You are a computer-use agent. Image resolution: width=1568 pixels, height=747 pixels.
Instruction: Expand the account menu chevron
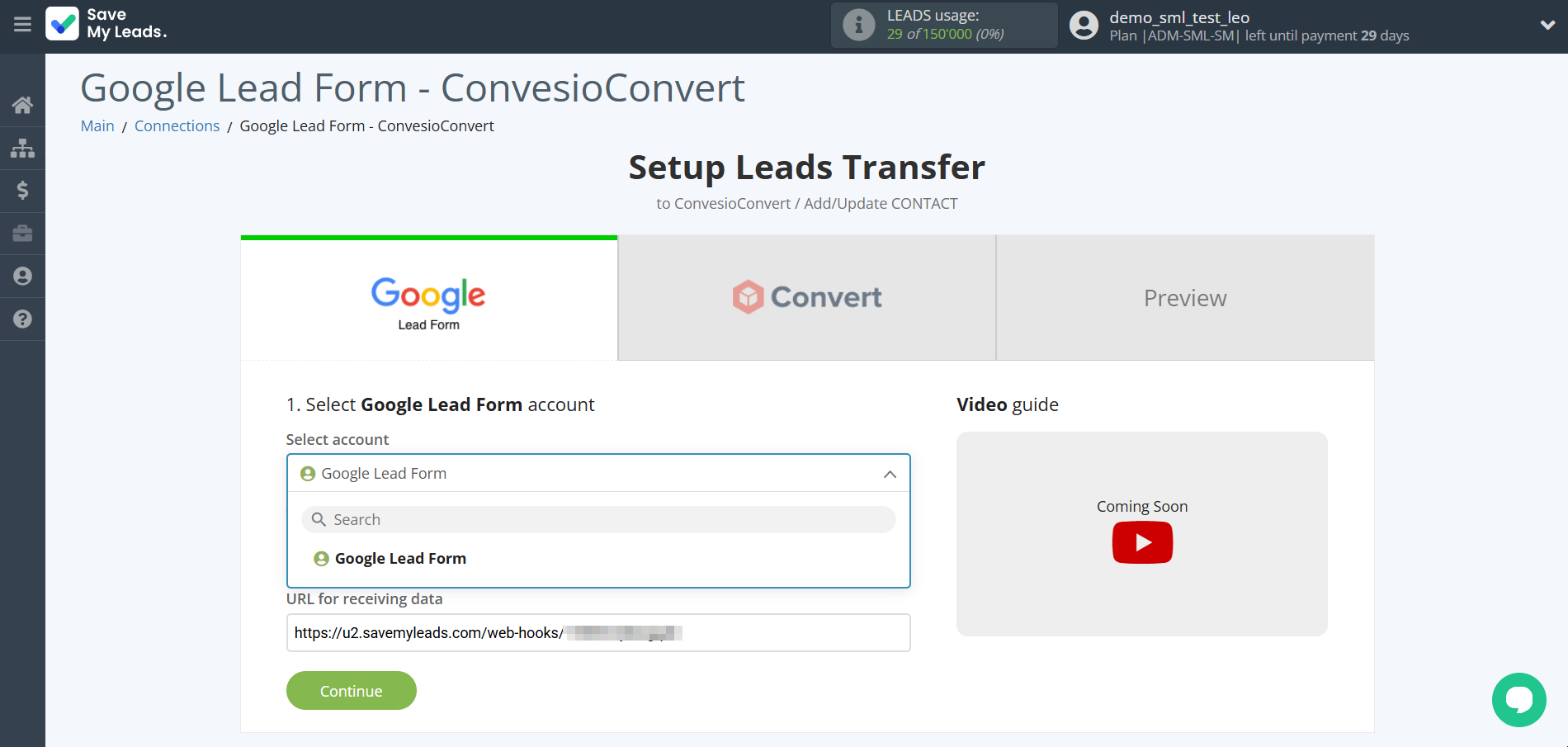(1547, 25)
